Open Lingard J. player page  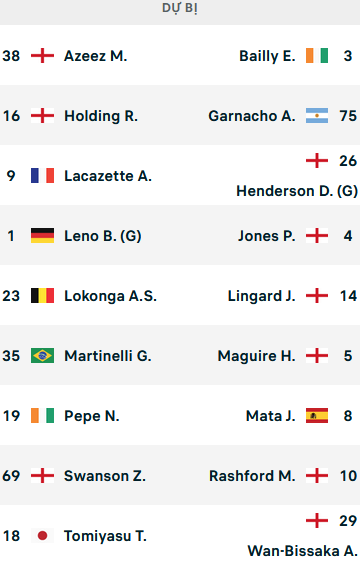262,296
